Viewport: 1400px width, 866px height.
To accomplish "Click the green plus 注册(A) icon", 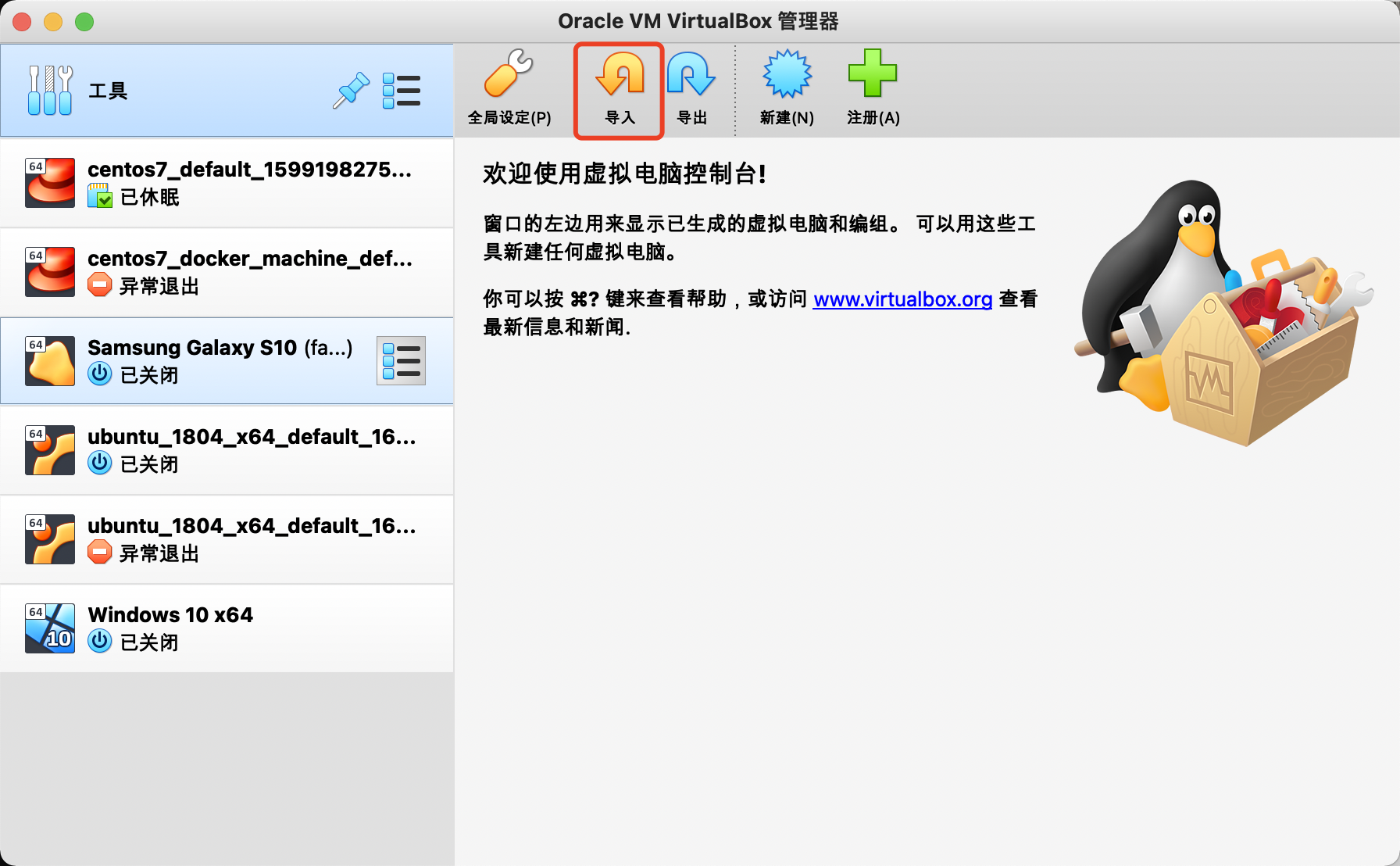I will click(x=873, y=73).
